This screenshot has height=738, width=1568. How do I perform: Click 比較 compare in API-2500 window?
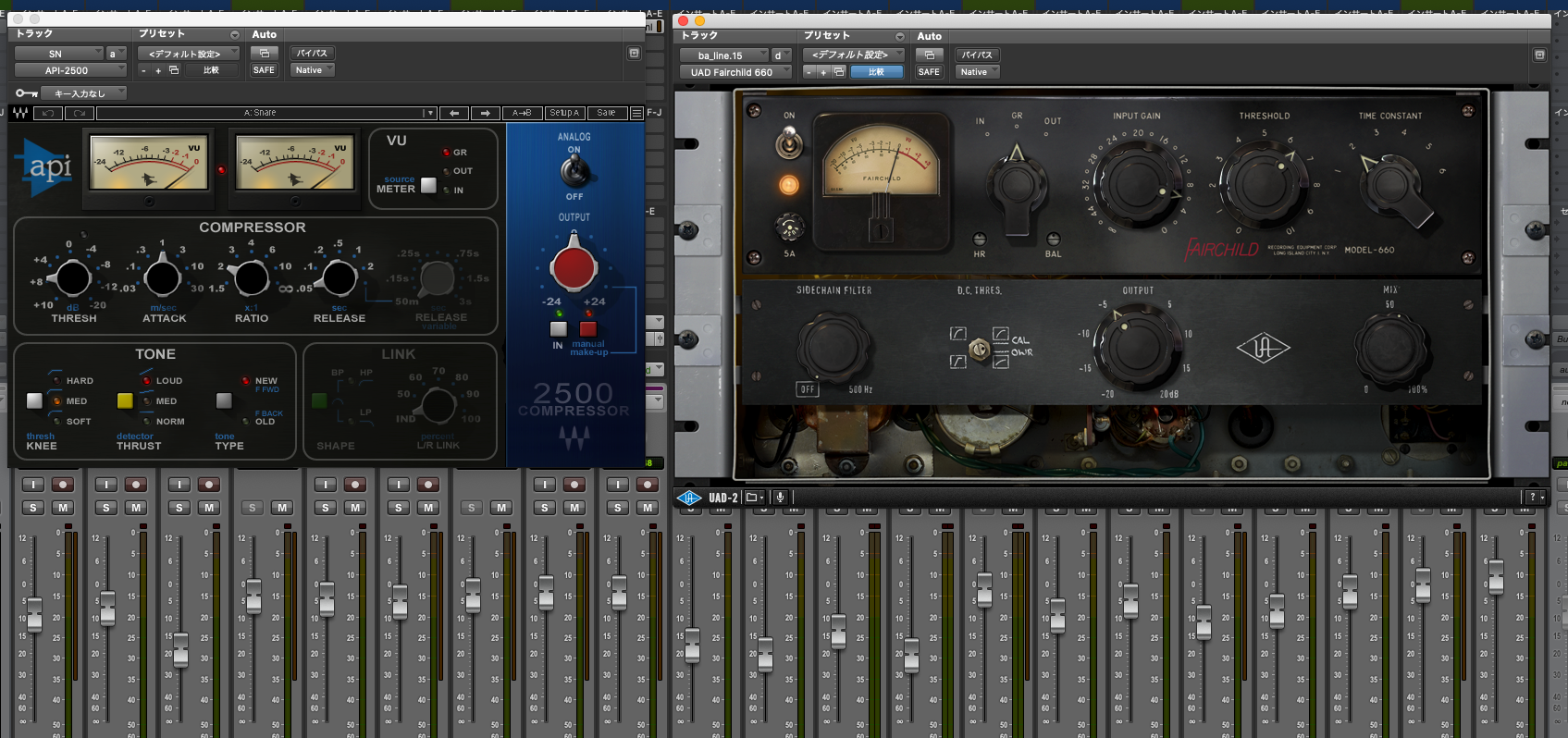click(211, 70)
